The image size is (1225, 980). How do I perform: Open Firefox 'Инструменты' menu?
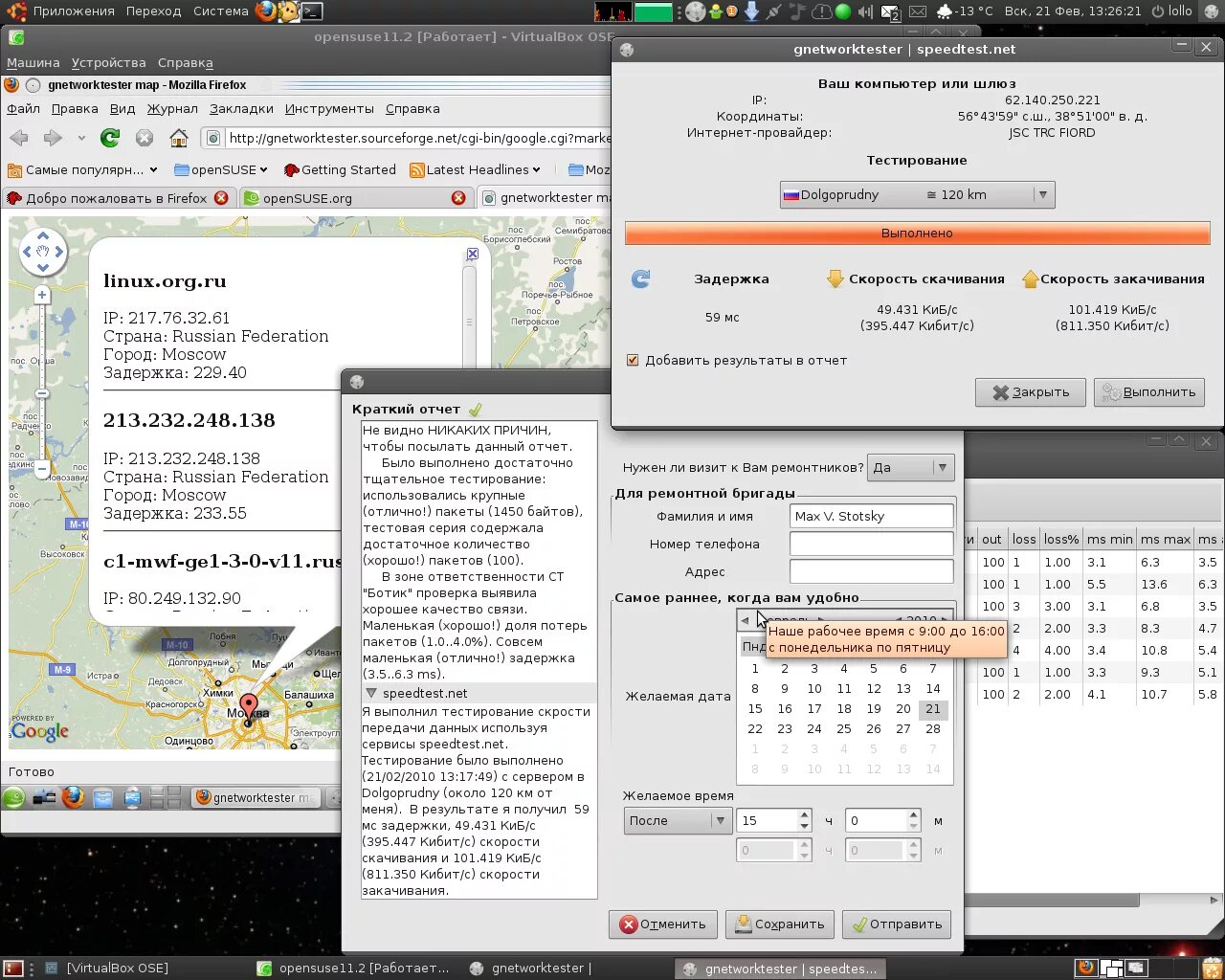coord(329,108)
